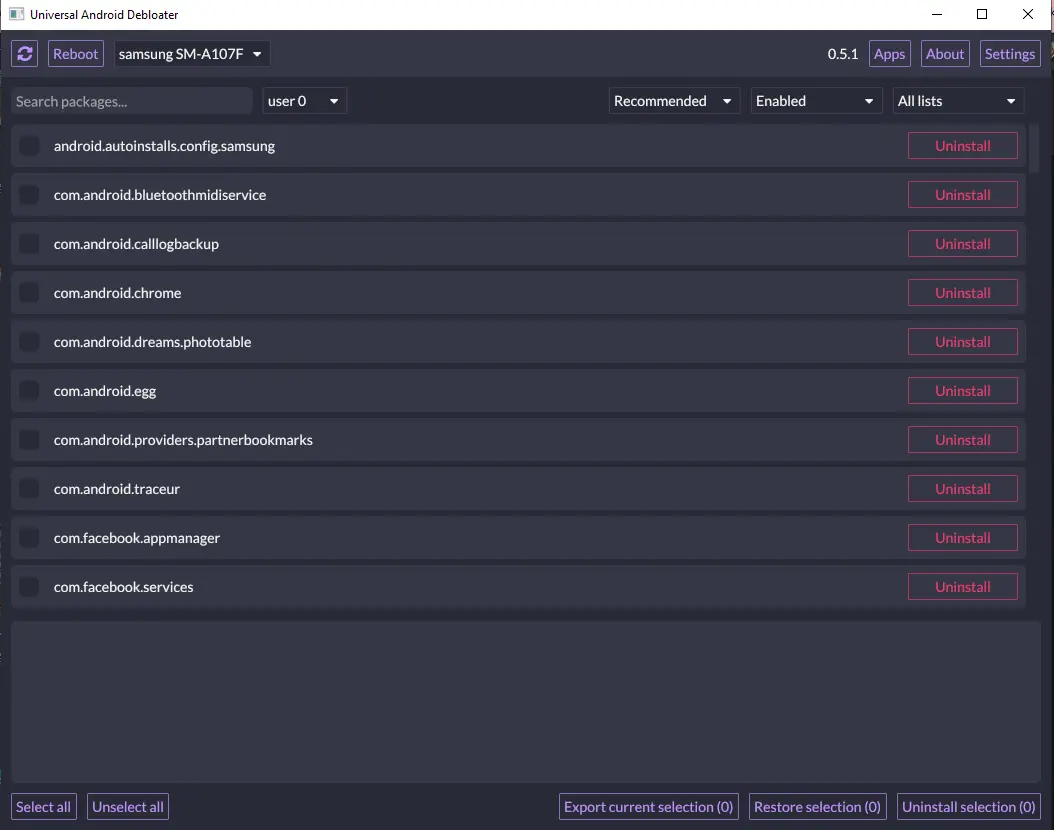1054x830 pixels.
Task: Mark the com.android.dreams.phototable checkbox
Action: pos(29,342)
